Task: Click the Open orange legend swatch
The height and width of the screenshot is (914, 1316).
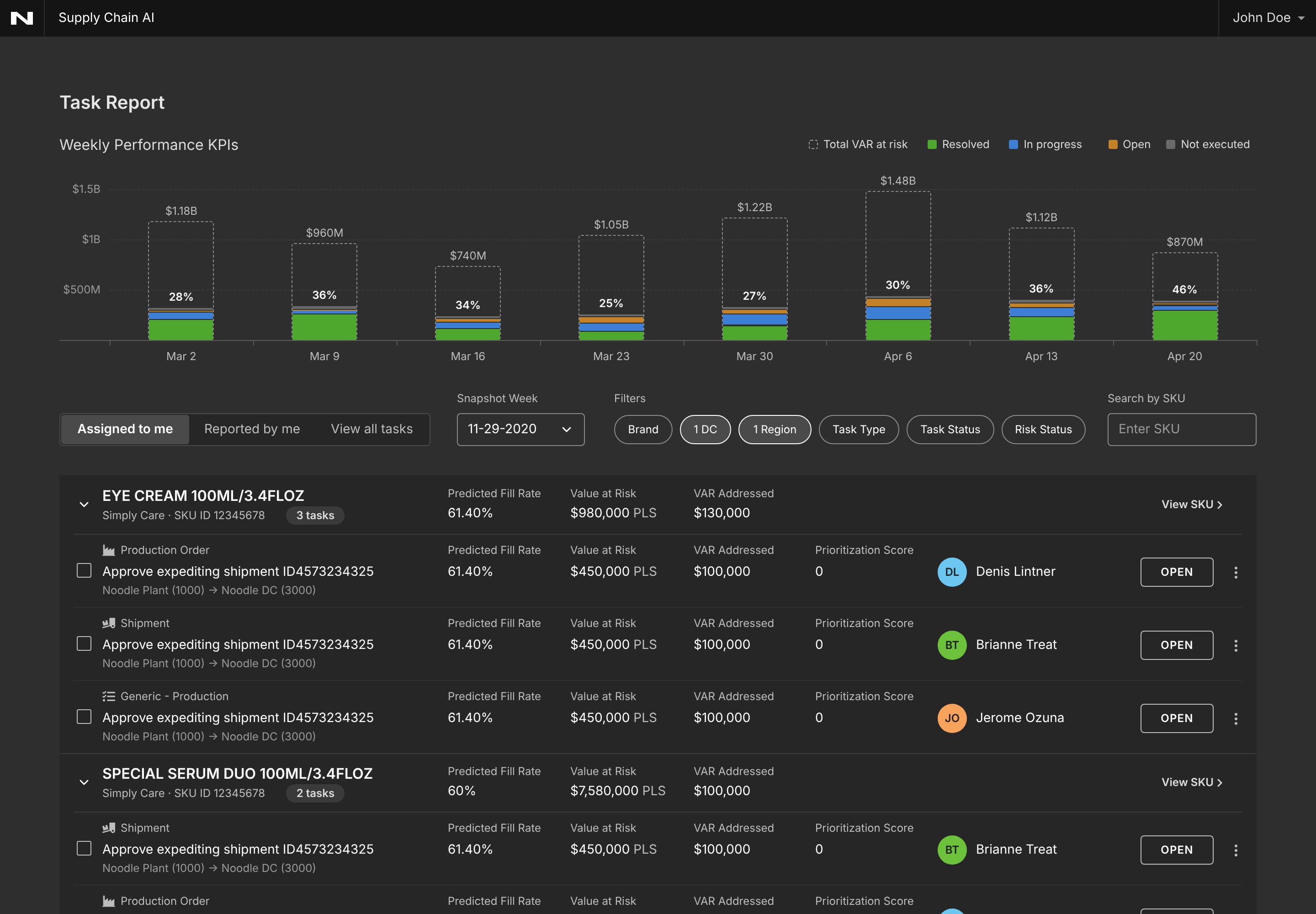Action: tap(1113, 144)
